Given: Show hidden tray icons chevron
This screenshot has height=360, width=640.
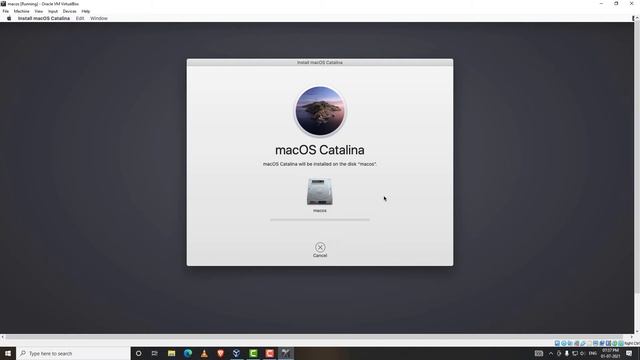Looking at the screenshot, I should [x=551, y=353].
